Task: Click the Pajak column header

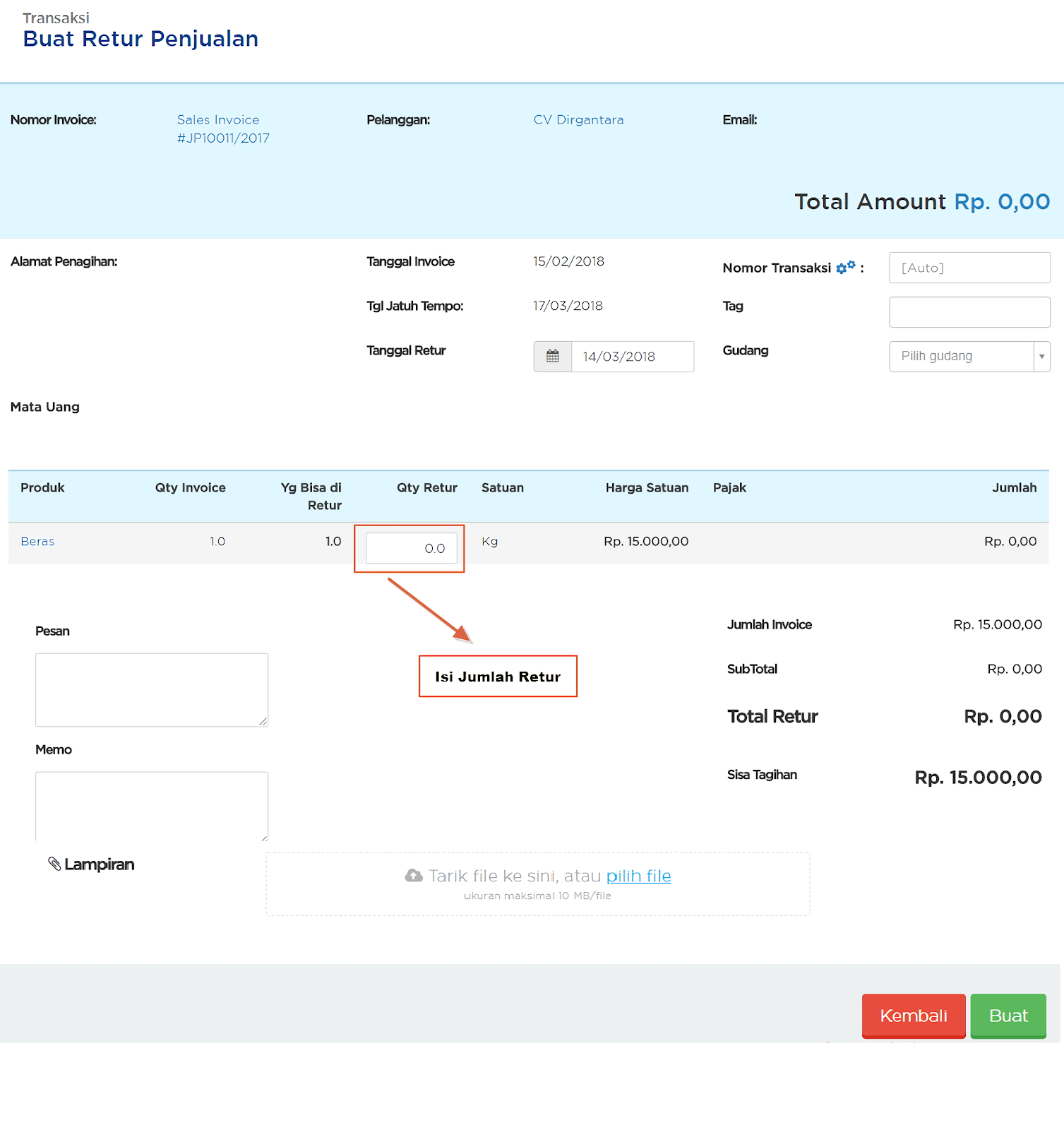Action: point(729,488)
